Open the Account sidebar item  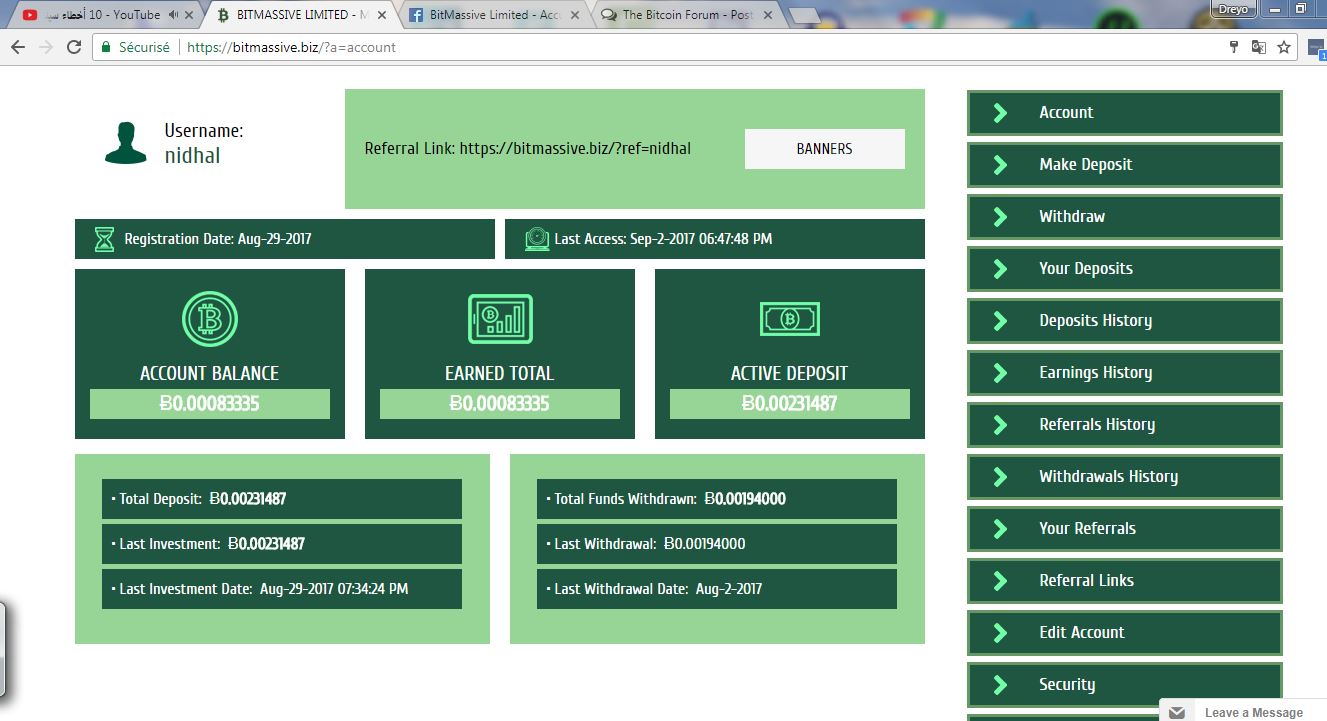pyautogui.click(x=1124, y=113)
